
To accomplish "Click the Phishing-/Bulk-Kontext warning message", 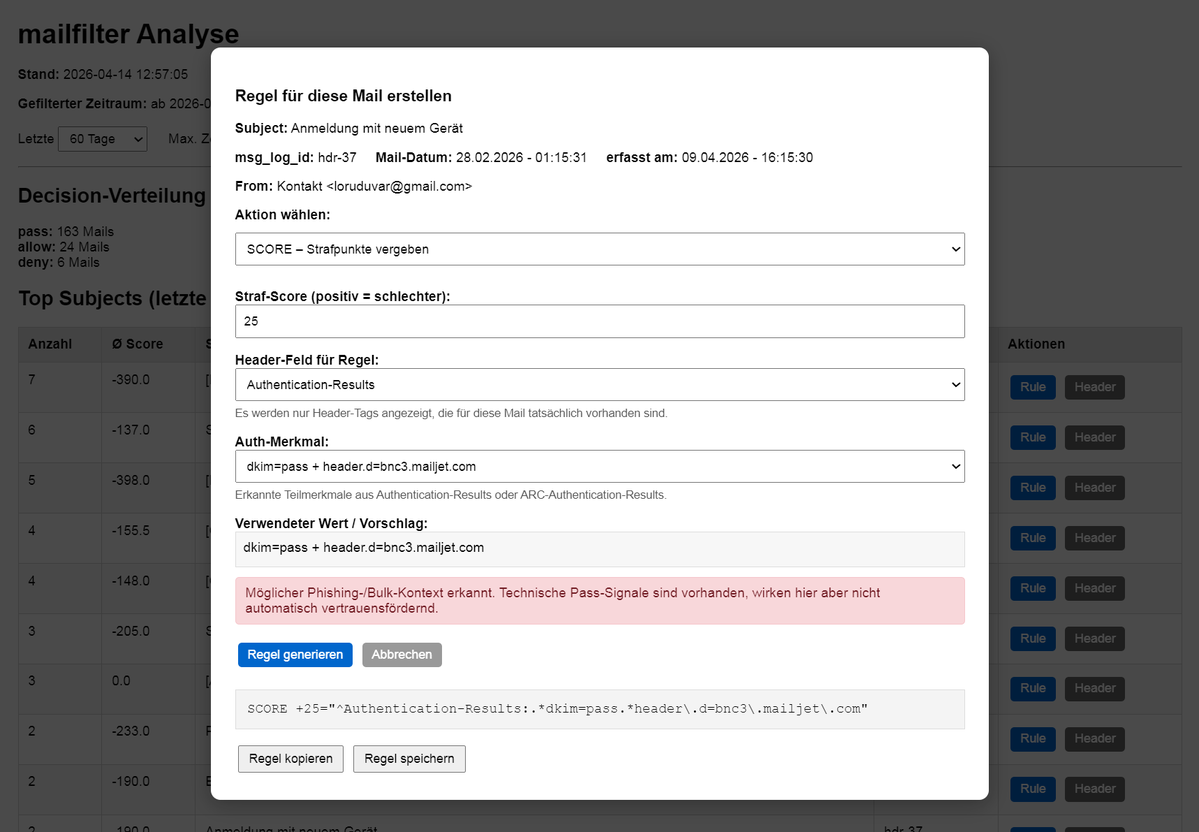I will [x=600, y=601].
